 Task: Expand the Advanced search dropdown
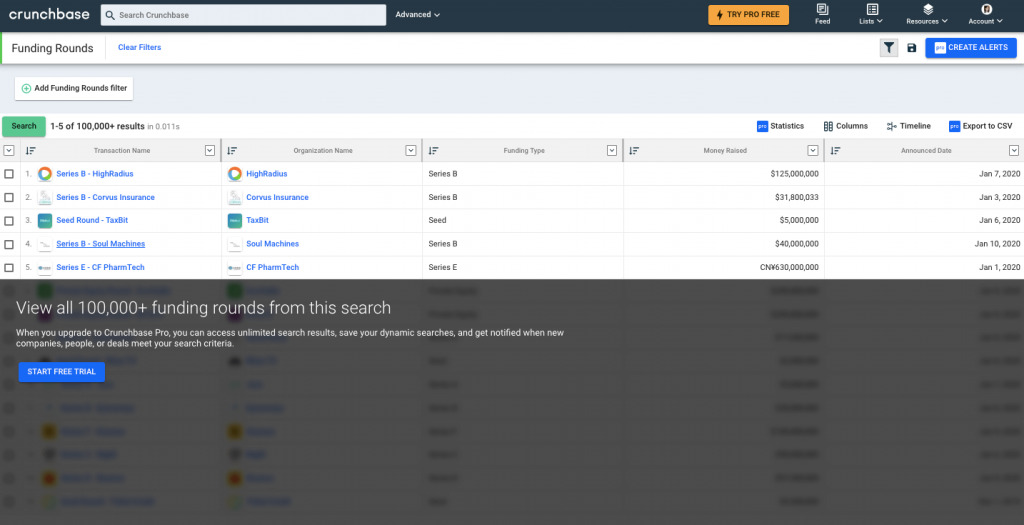pyautogui.click(x=417, y=15)
